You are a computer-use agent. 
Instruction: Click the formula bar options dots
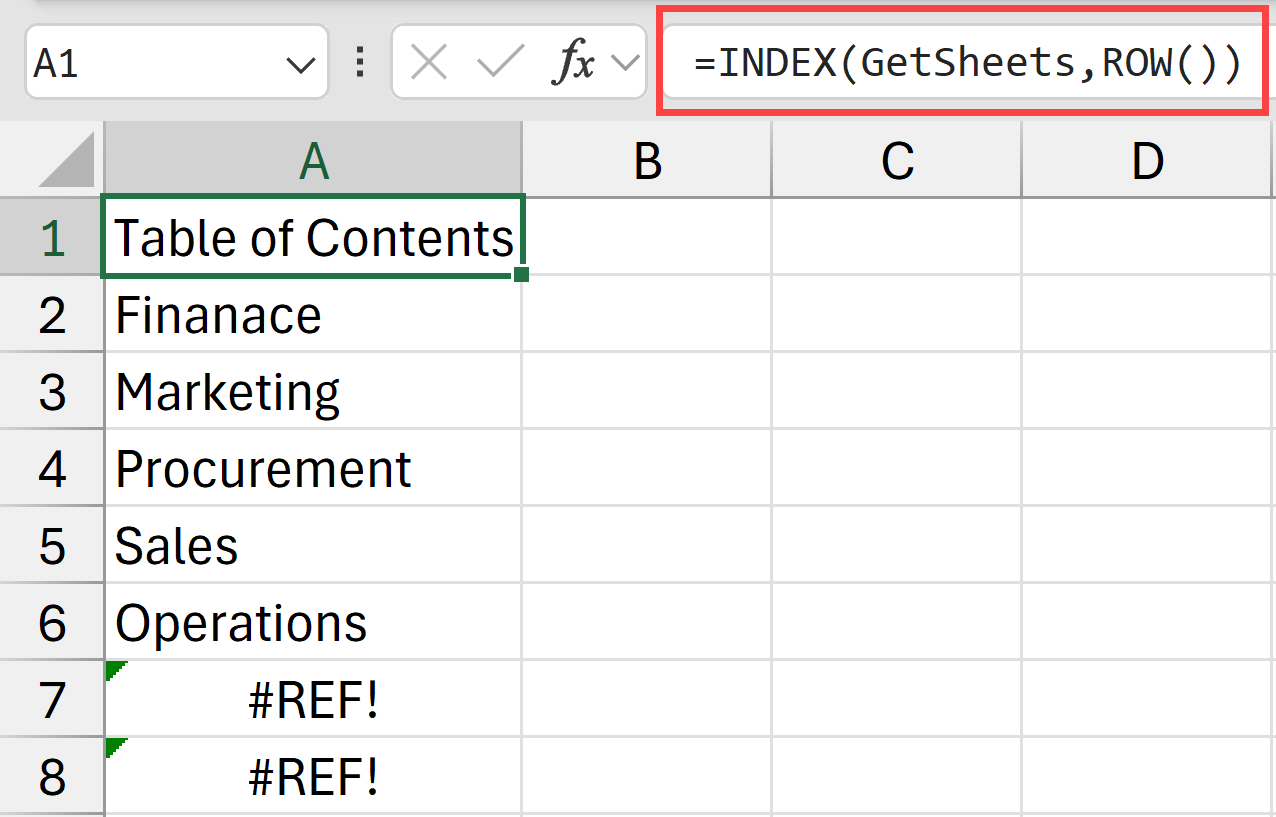point(360,64)
